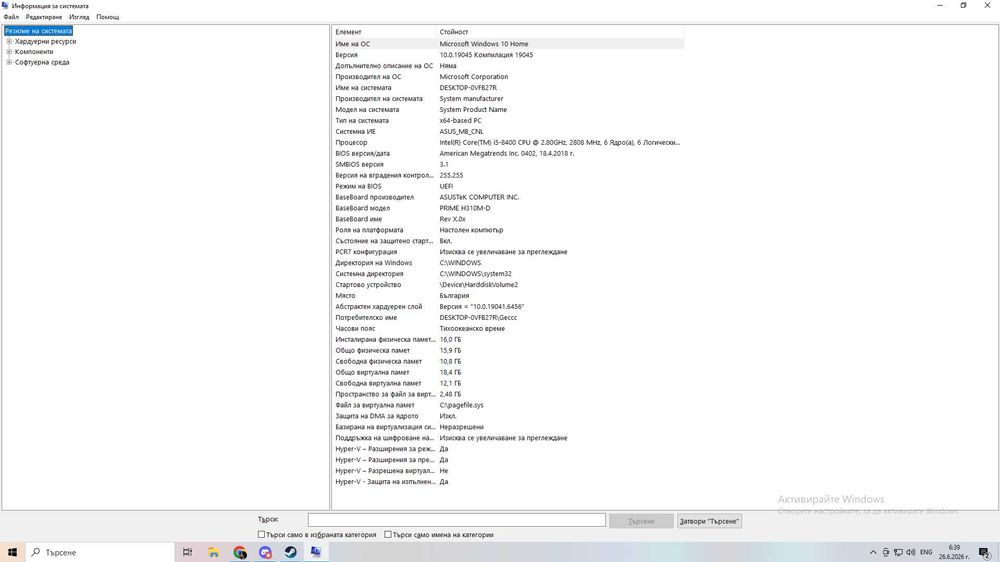Select the 'SMBIOS версия' row

508,164
